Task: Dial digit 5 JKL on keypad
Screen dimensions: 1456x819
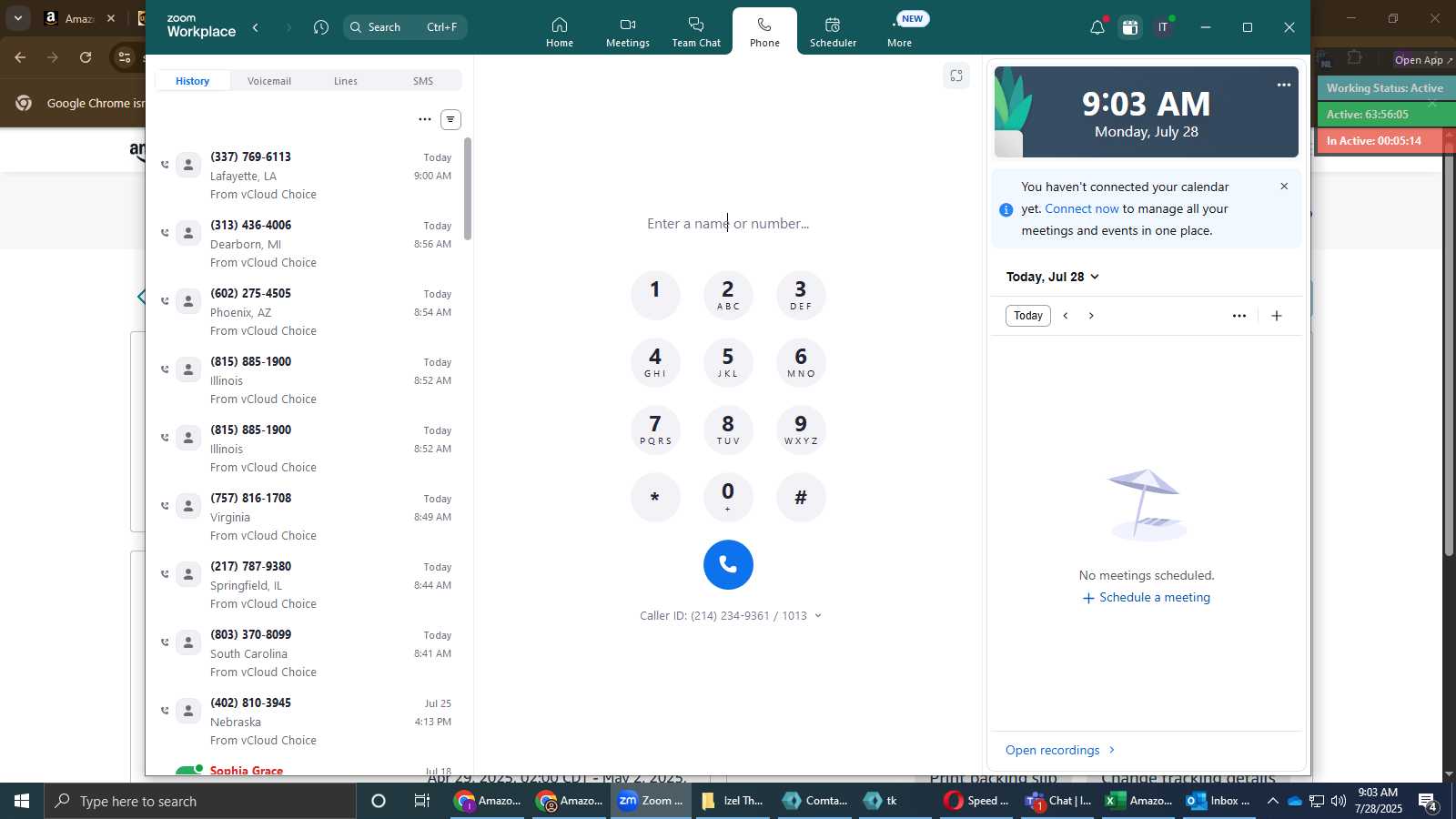Action: tap(728, 362)
